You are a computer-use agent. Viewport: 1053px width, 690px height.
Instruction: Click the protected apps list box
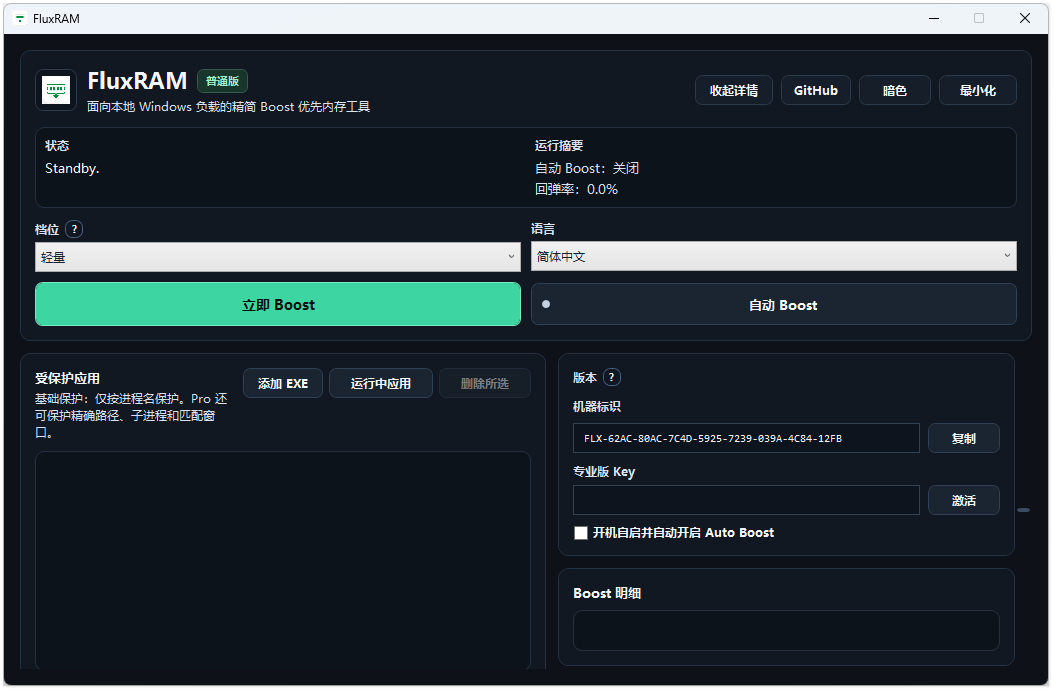tap(283, 560)
